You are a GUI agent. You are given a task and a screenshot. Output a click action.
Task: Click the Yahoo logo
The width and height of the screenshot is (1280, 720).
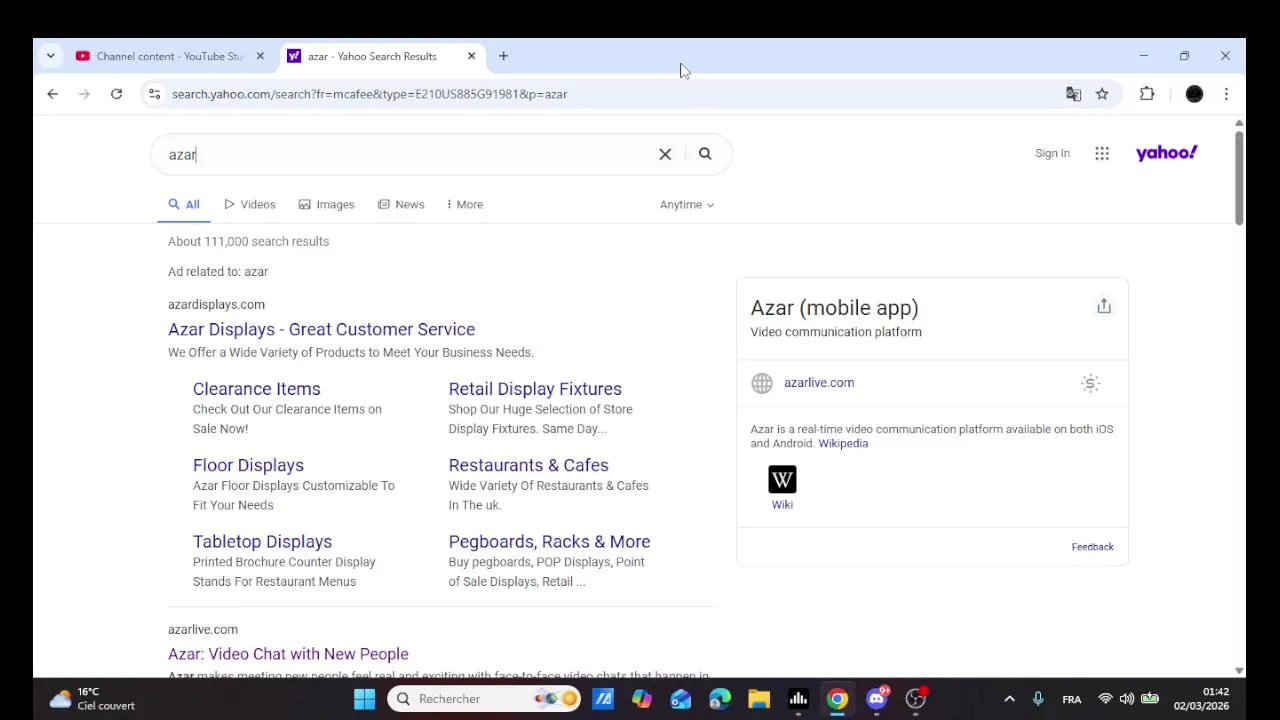(1166, 153)
